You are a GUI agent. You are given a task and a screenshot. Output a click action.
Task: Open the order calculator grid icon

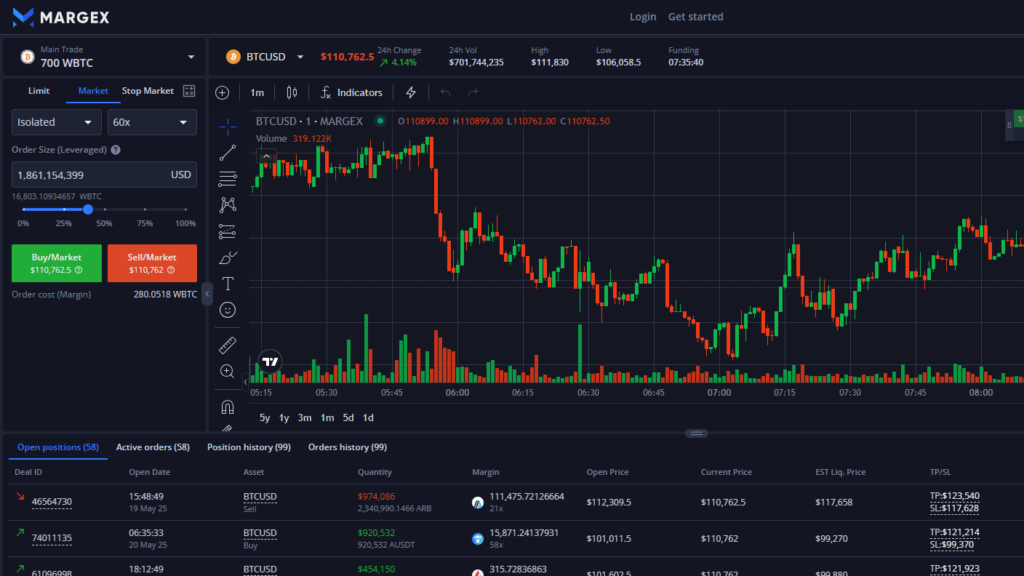tap(189, 91)
